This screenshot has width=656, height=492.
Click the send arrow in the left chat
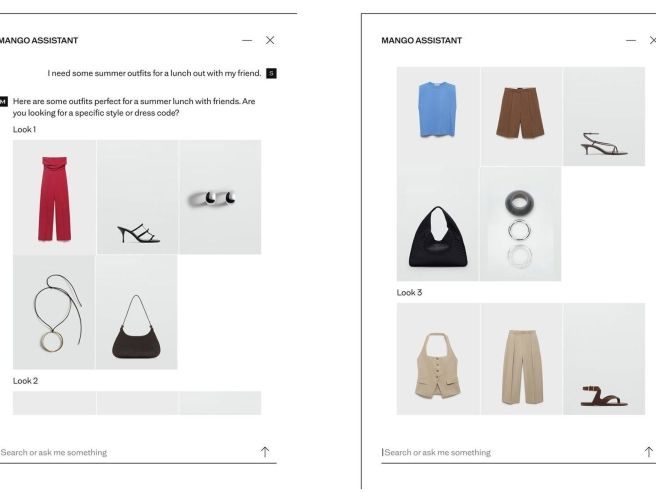[x=264, y=452]
